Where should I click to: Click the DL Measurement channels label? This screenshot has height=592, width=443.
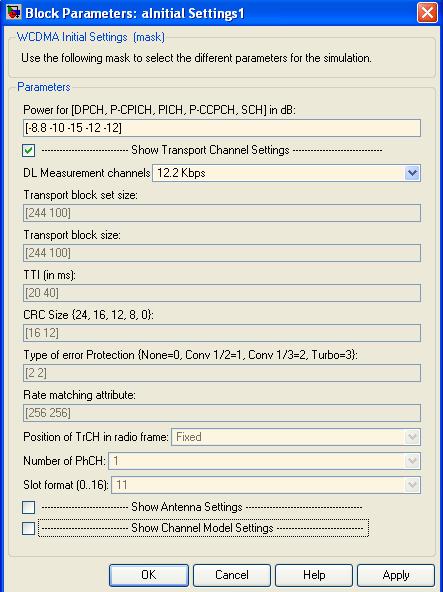(x=86, y=173)
